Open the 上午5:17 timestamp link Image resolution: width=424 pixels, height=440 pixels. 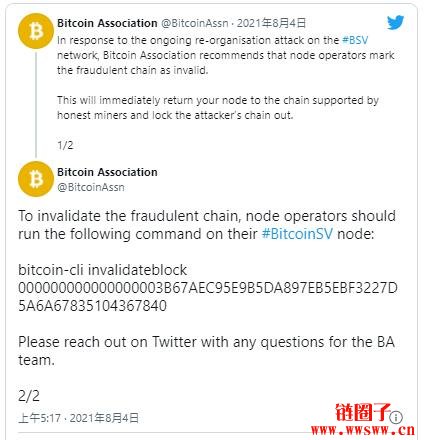pyautogui.click(x=78, y=418)
